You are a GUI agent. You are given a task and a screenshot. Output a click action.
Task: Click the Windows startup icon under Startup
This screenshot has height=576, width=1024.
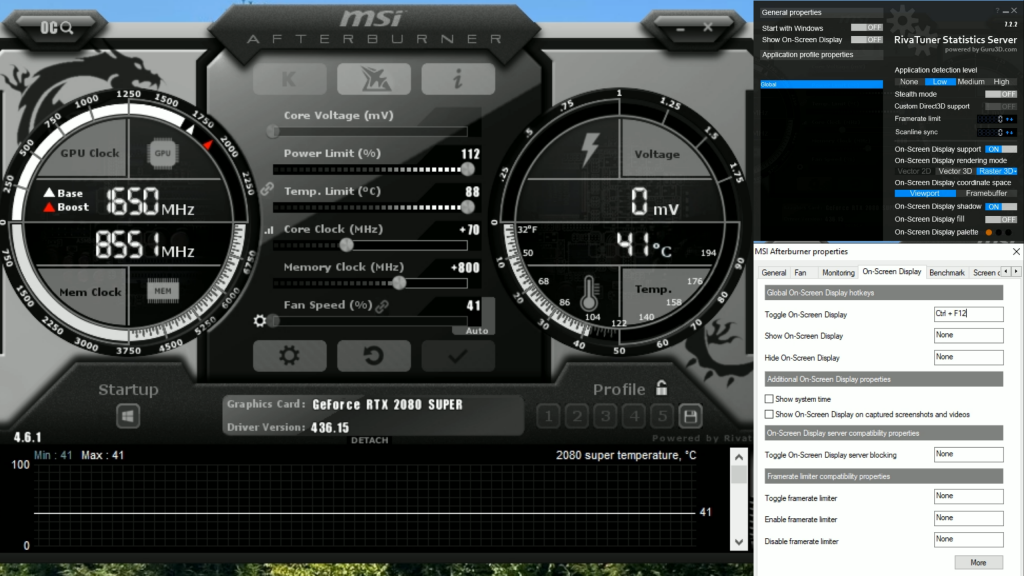(127, 416)
